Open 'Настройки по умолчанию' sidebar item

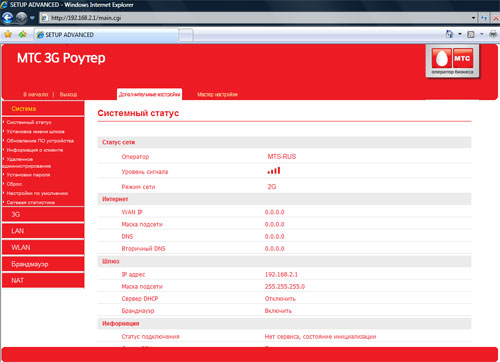(37, 193)
